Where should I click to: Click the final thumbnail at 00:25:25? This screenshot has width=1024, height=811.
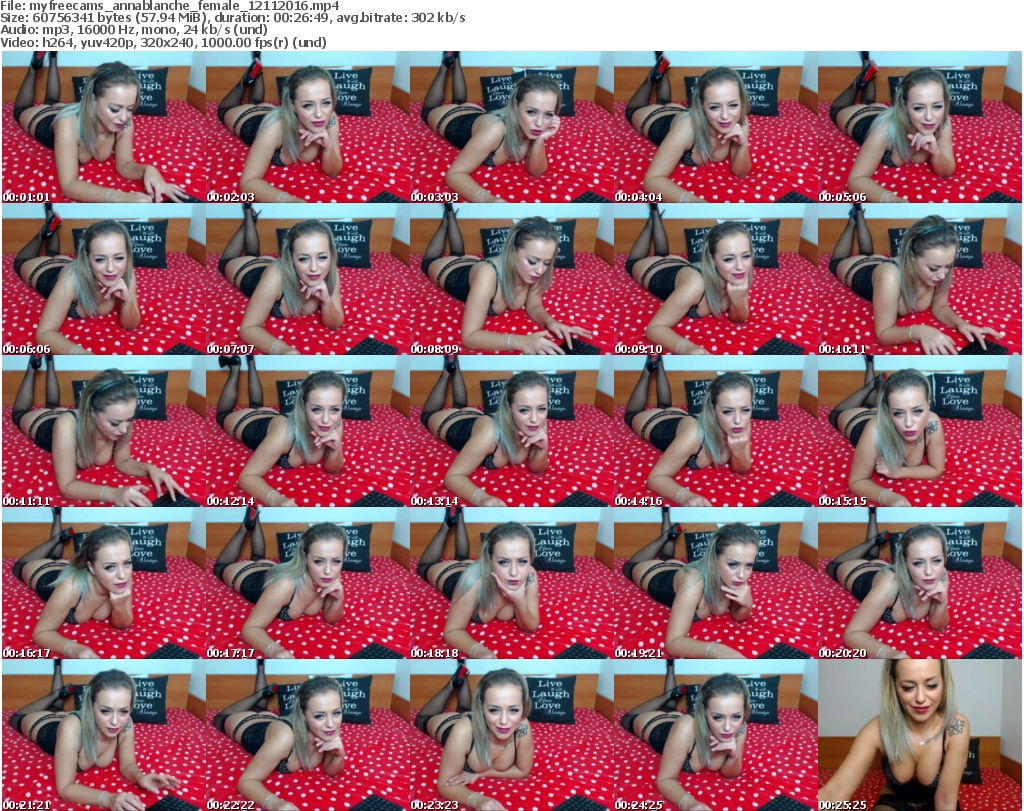919,735
